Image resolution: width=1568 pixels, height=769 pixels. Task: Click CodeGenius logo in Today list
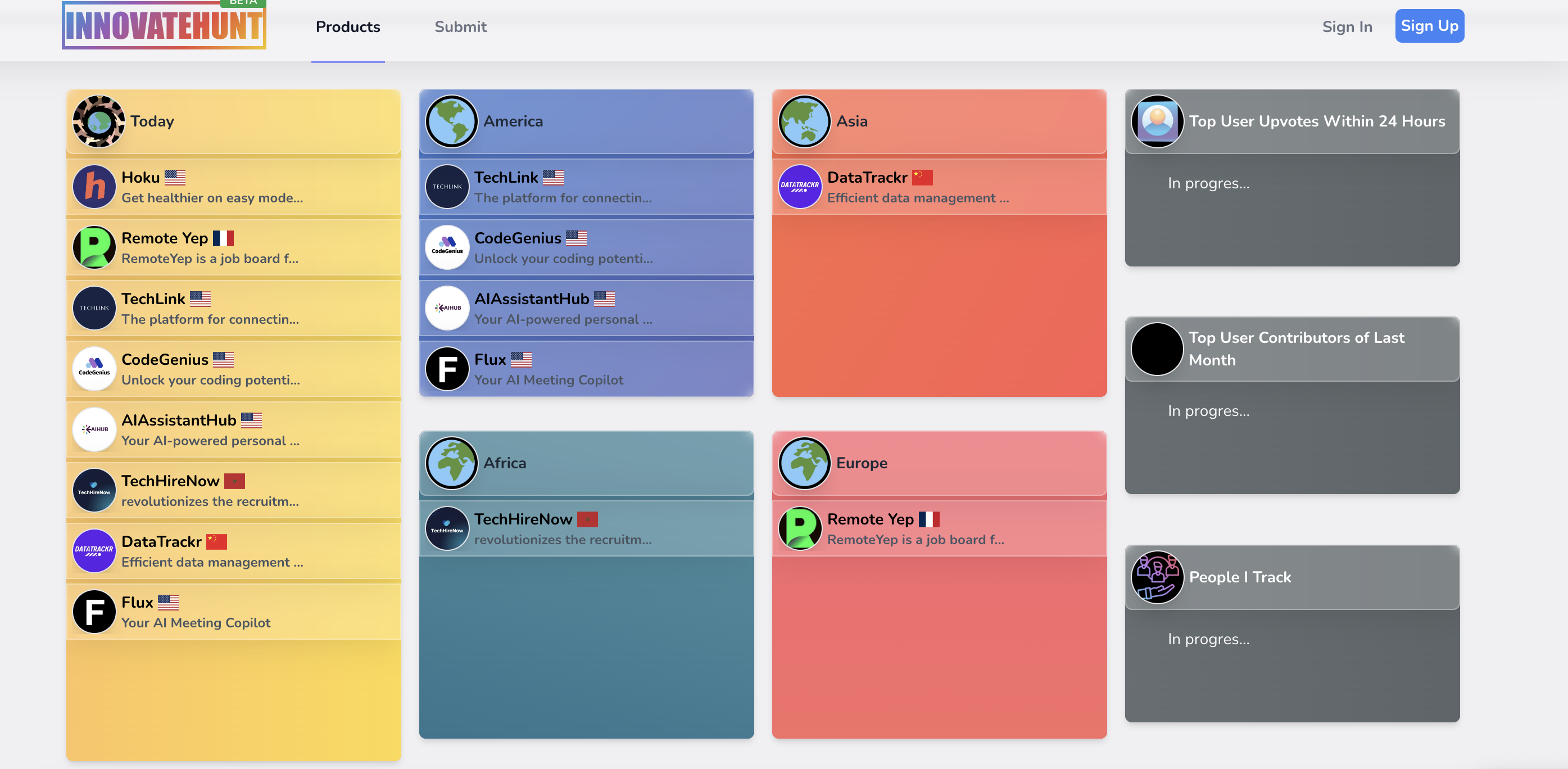94,369
